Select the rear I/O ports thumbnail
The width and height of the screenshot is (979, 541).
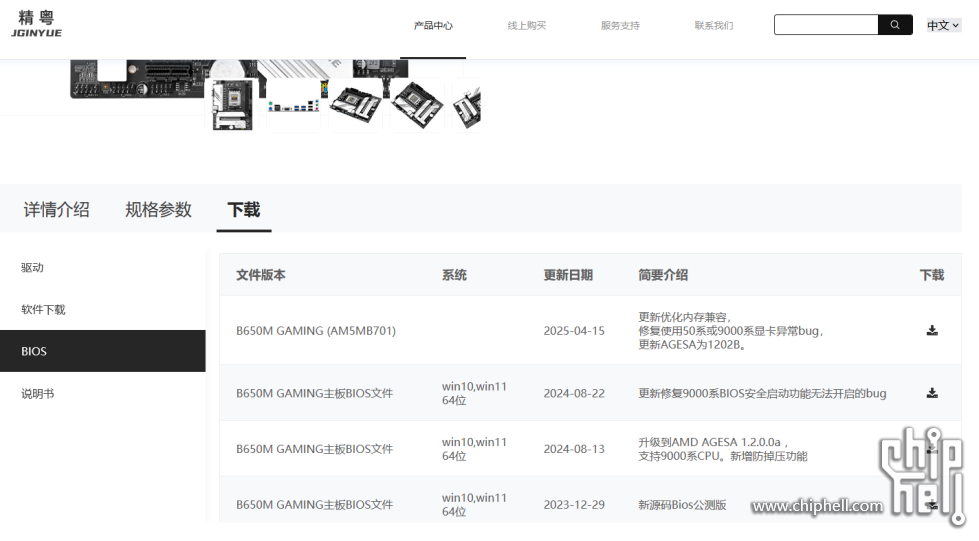click(x=293, y=104)
